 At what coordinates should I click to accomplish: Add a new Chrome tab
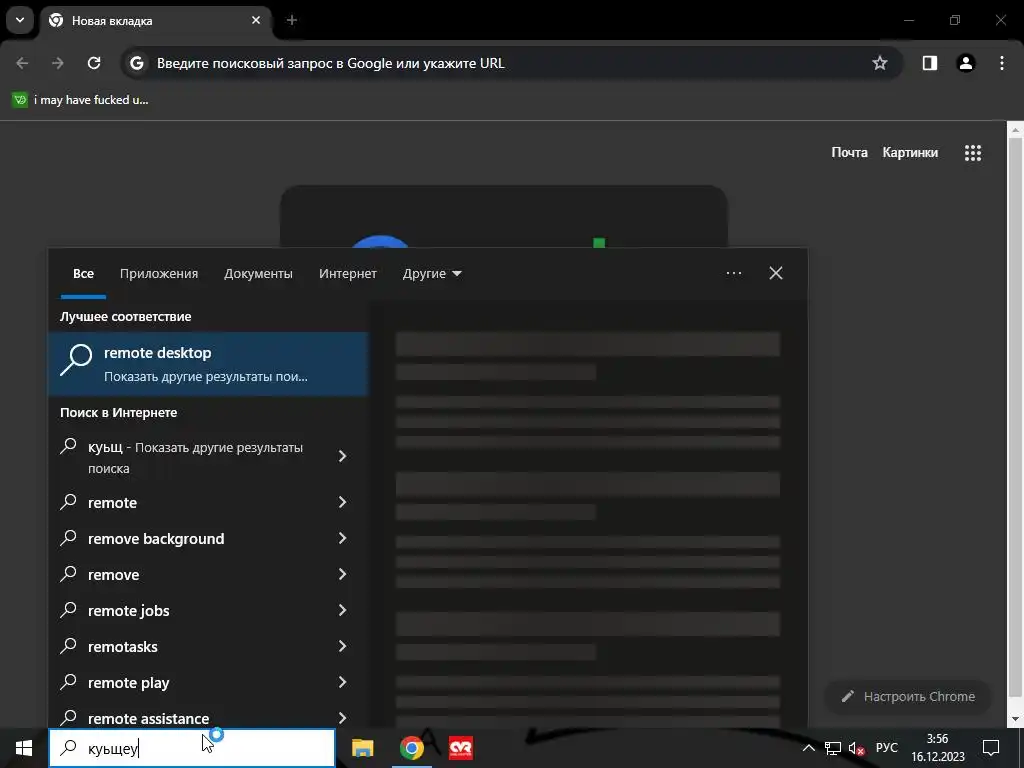click(292, 20)
